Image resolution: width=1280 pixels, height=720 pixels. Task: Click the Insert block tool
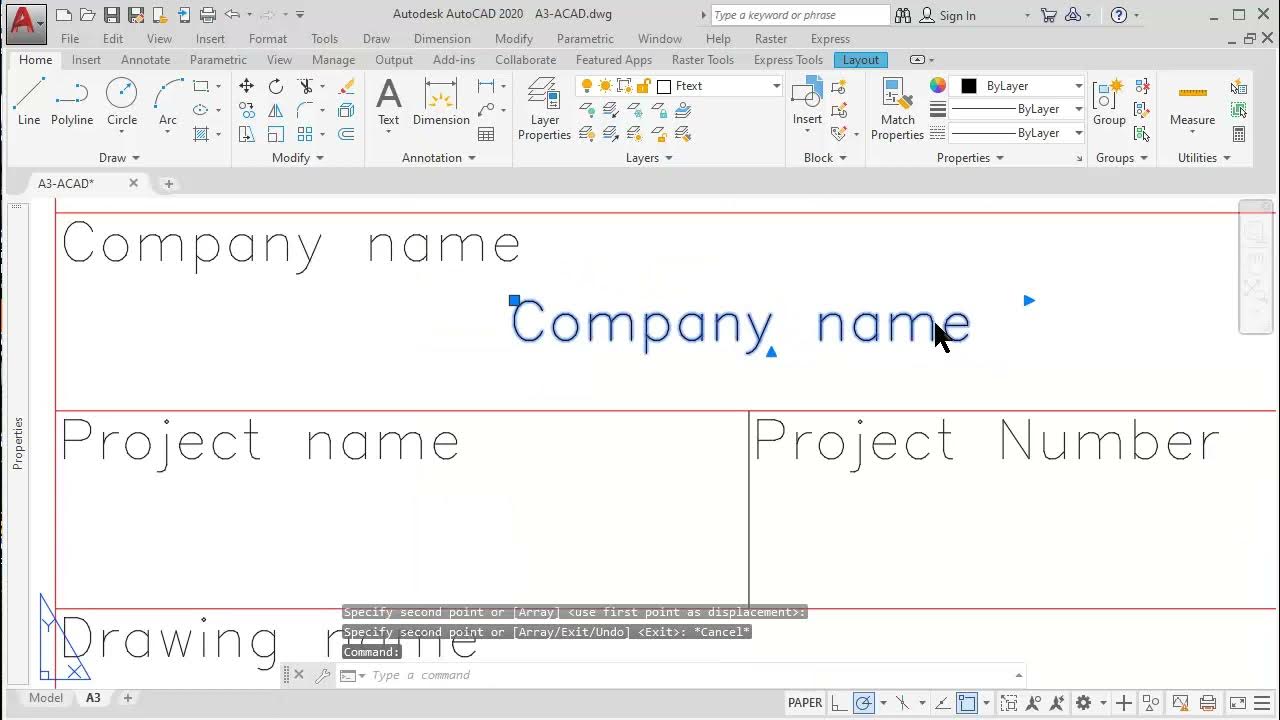[807, 102]
